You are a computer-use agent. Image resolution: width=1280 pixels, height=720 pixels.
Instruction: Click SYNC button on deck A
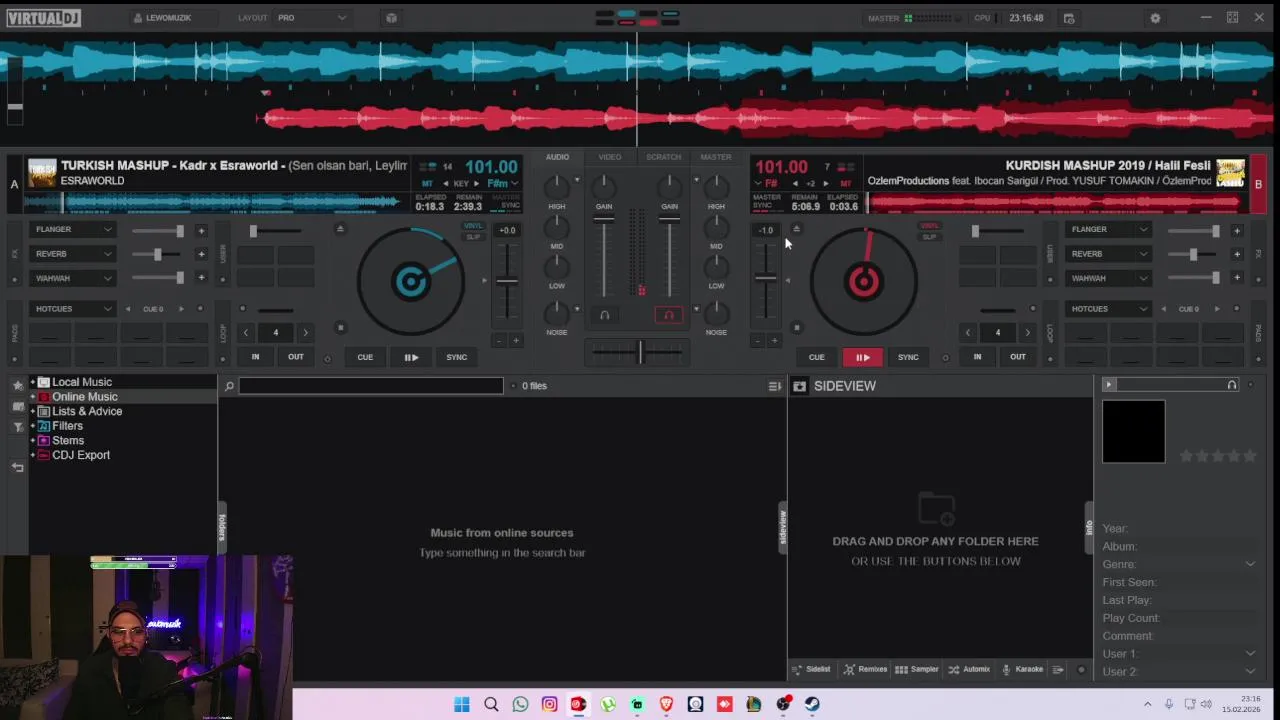point(456,357)
